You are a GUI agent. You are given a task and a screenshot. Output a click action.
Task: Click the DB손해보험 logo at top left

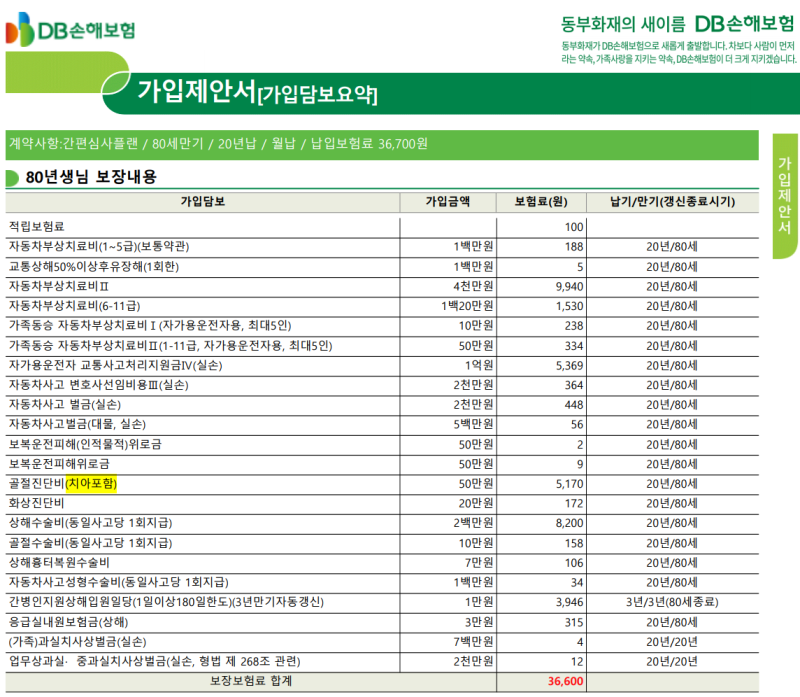[70, 30]
